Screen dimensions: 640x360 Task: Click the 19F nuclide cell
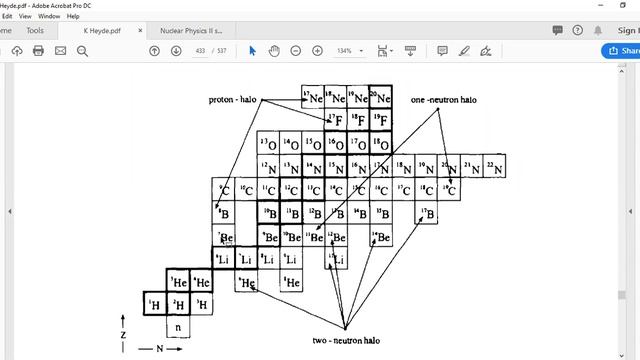(x=380, y=120)
